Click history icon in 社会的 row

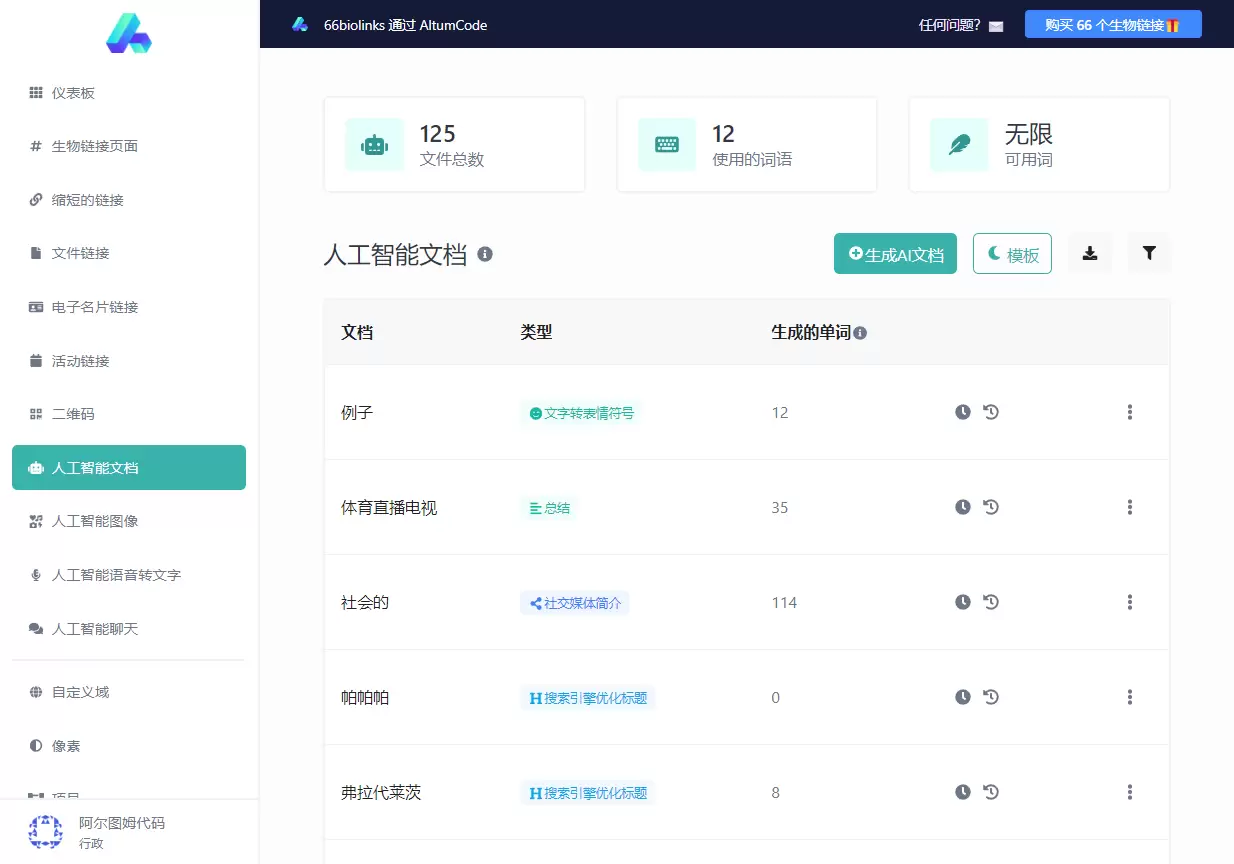(x=991, y=602)
